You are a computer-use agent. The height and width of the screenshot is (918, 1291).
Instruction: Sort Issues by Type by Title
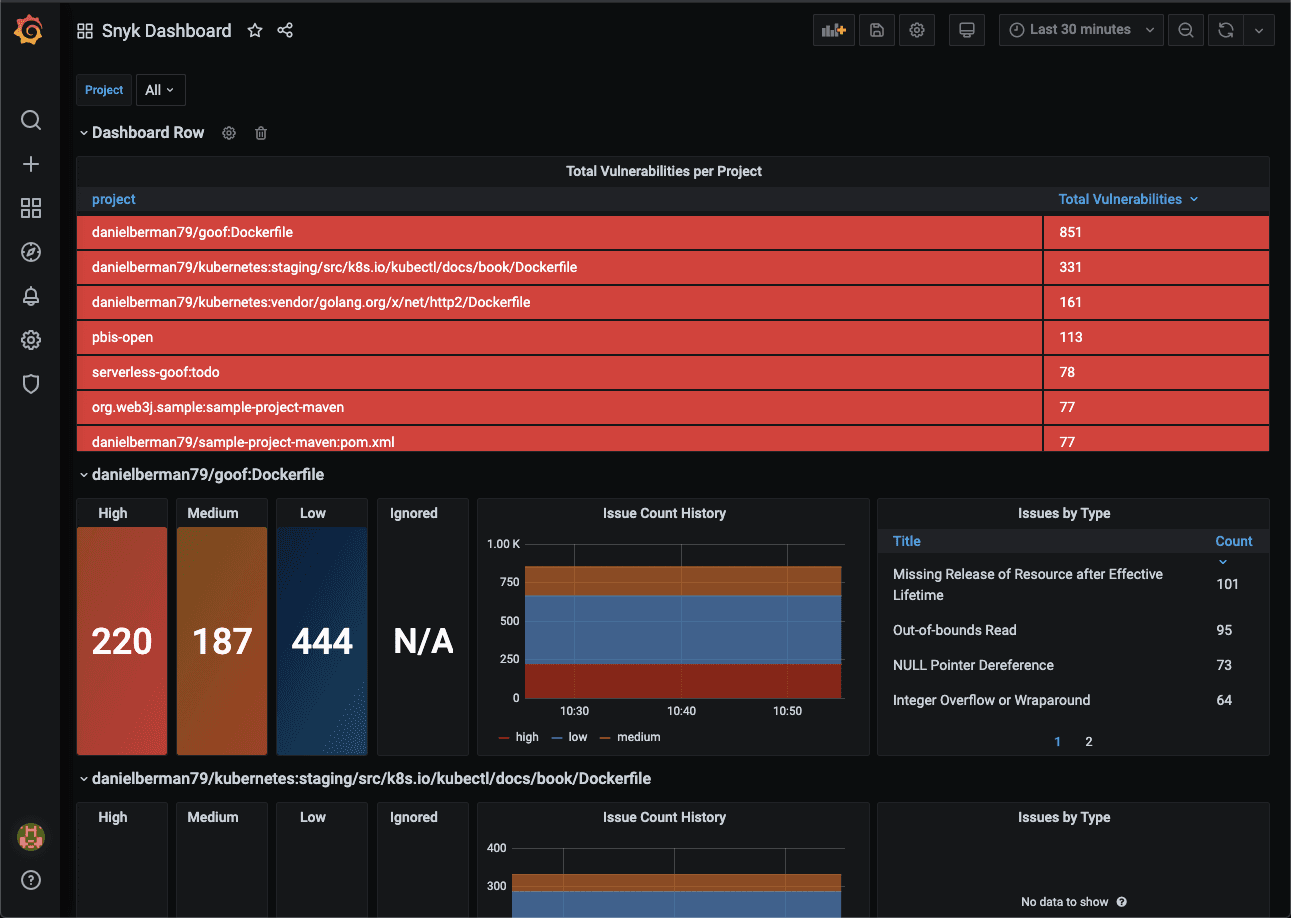coord(907,541)
